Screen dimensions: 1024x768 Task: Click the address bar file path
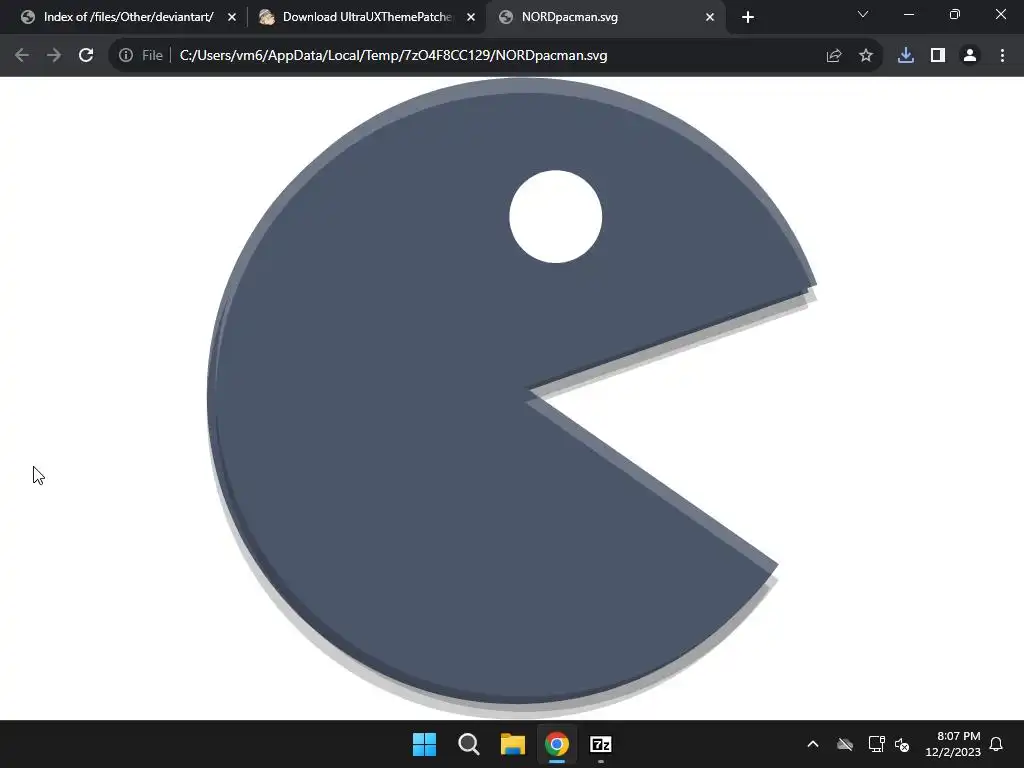pyautogui.click(x=393, y=56)
